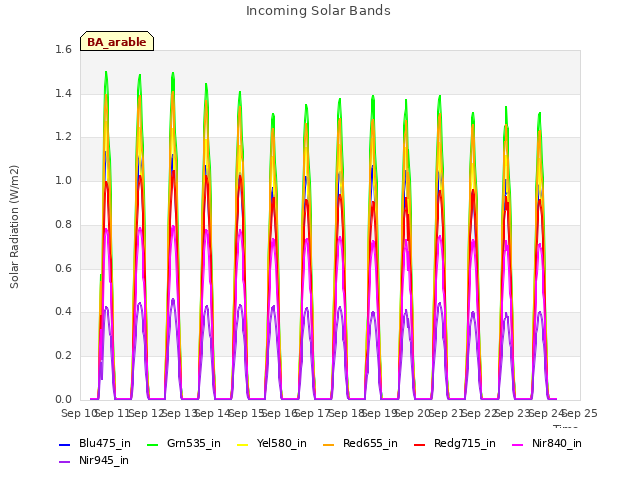Click the Red655_in orange legend swatch

[x=329, y=444]
